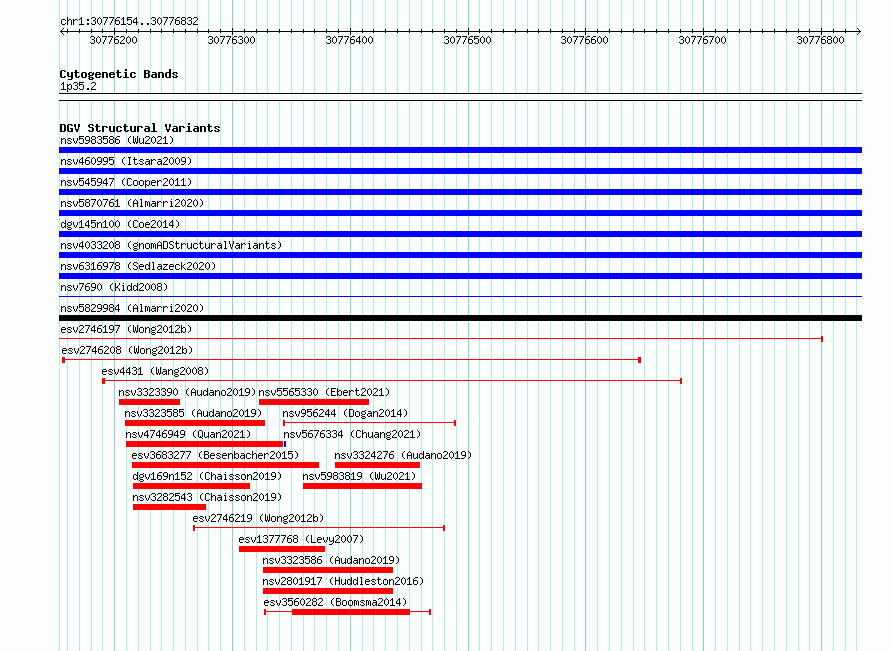Image resolution: width=890 pixels, height=651 pixels.
Task: Click the red bar under nsv2801917
Action: 328,591
